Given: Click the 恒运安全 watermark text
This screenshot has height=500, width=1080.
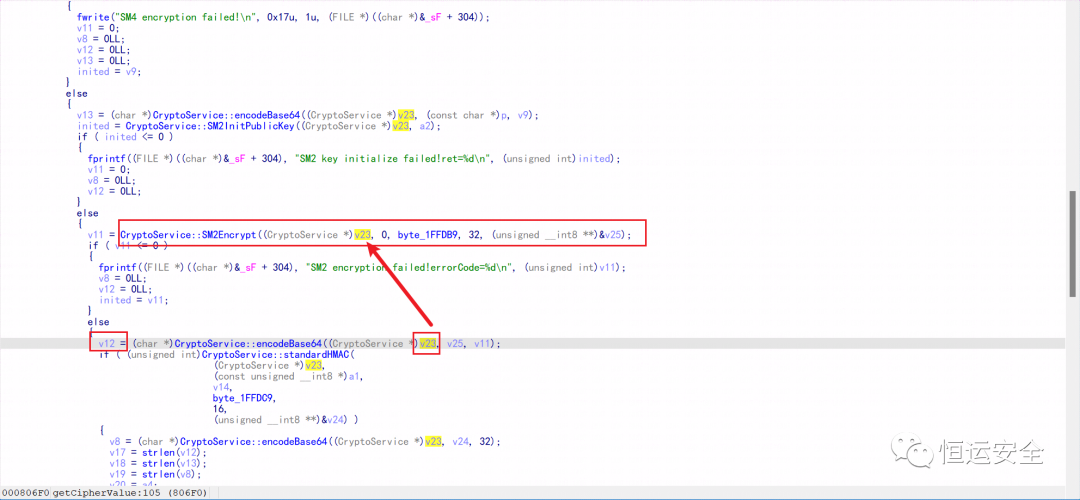Looking at the screenshot, I should point(988,453).
